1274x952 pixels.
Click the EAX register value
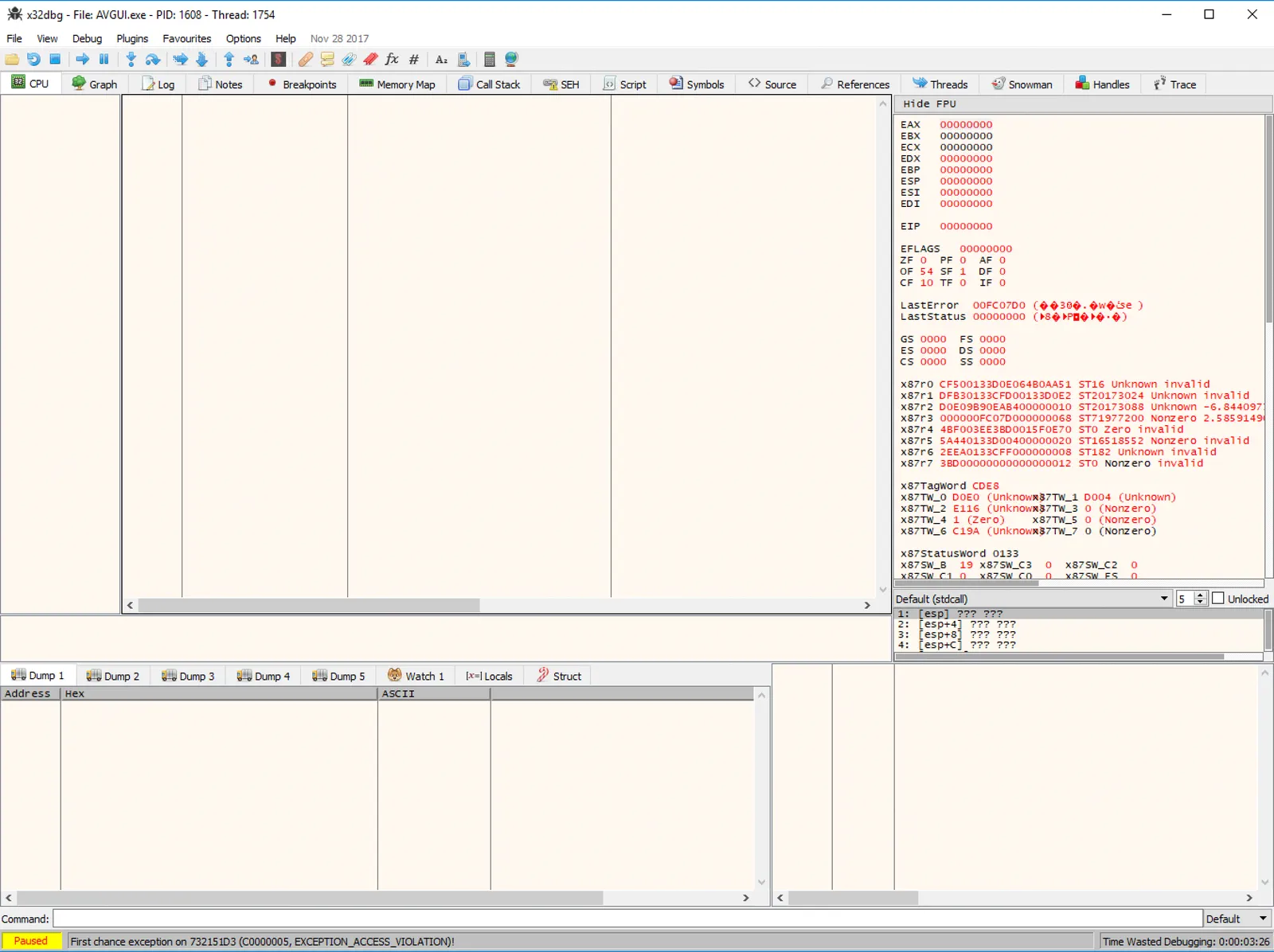coord(966,125)
